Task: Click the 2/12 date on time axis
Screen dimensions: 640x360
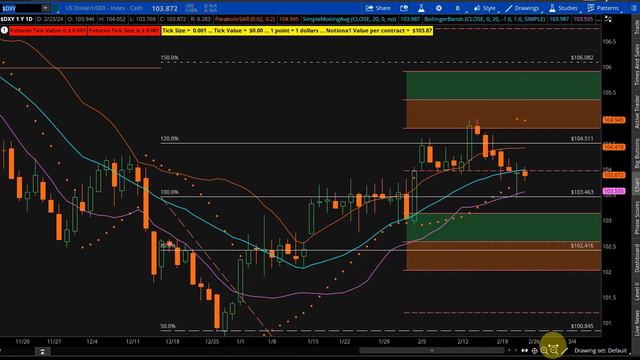Action: click(462, 342)
